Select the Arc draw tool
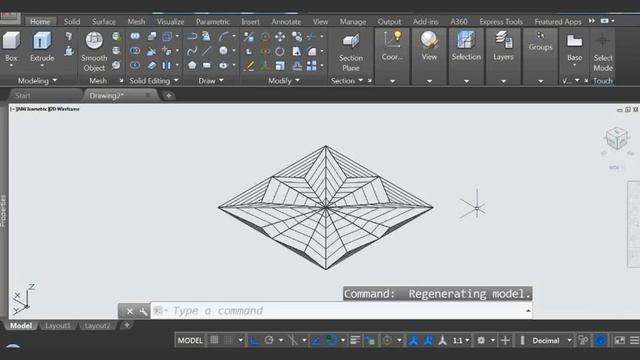The height and width of the screenshot is (360, 640). pos(223,36)
